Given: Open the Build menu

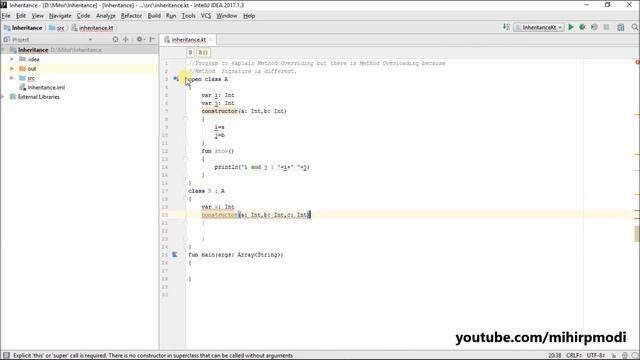Looking at the screenshot, I should (154, 16).
